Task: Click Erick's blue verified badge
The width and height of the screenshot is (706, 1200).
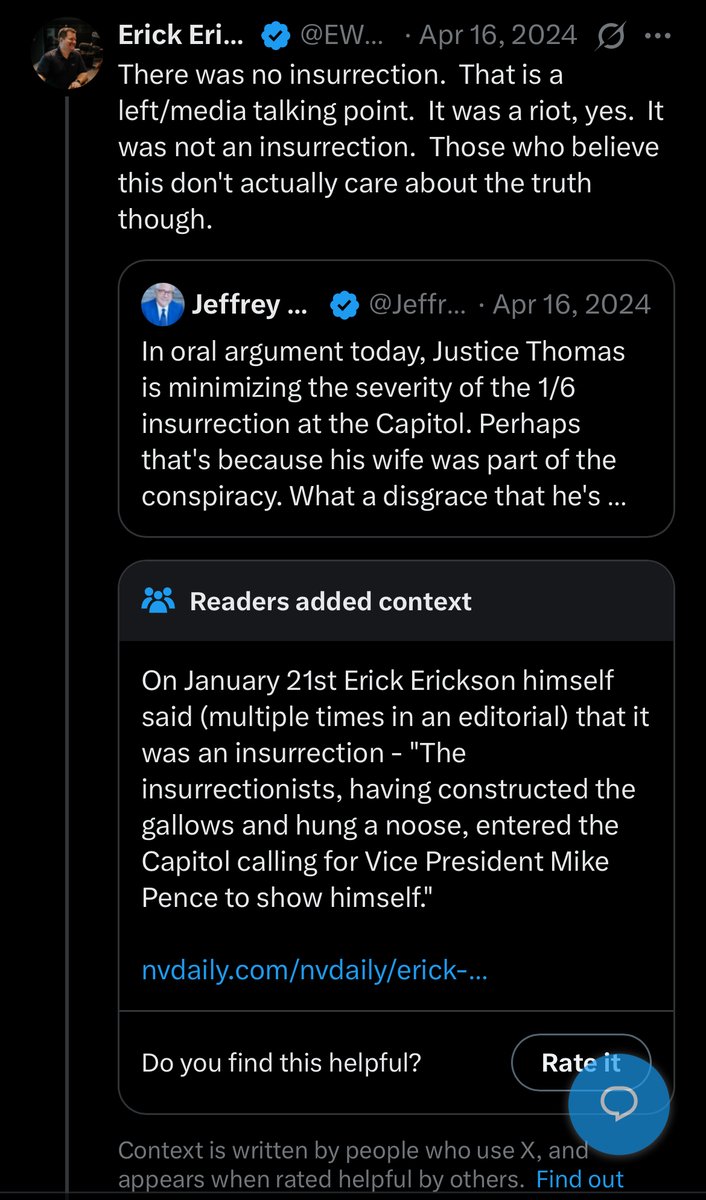Action: tap(275, 37)
